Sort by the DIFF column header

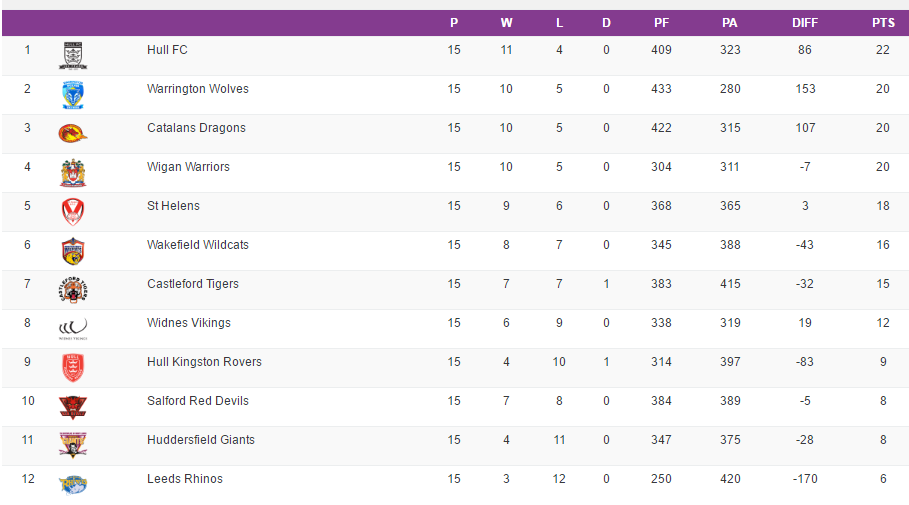804,23
